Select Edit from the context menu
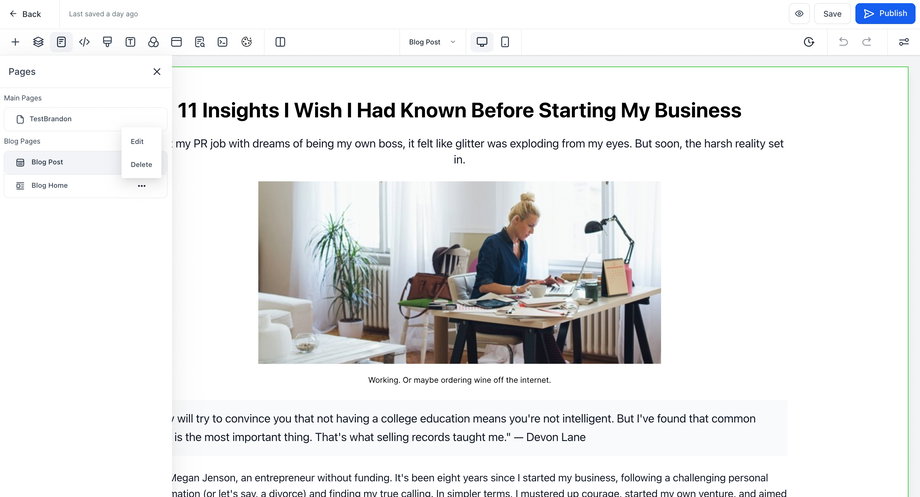 pyautogui.click(x=137, y=142)
